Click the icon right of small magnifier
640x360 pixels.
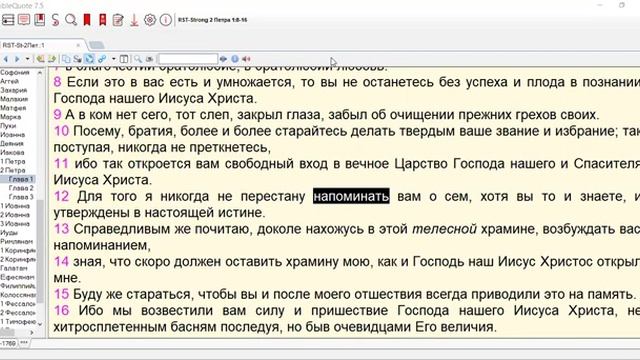(x=149, y=59)
